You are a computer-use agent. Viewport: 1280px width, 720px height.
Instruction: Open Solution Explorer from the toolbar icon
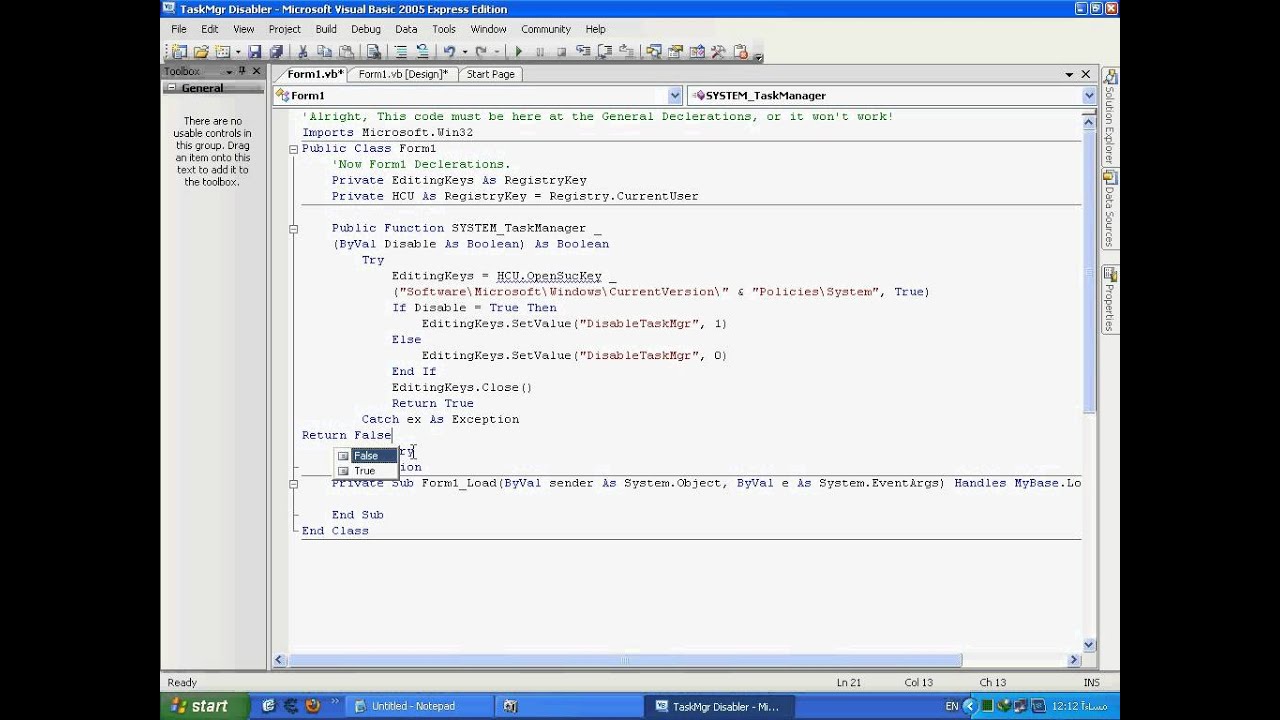(653, 52)
